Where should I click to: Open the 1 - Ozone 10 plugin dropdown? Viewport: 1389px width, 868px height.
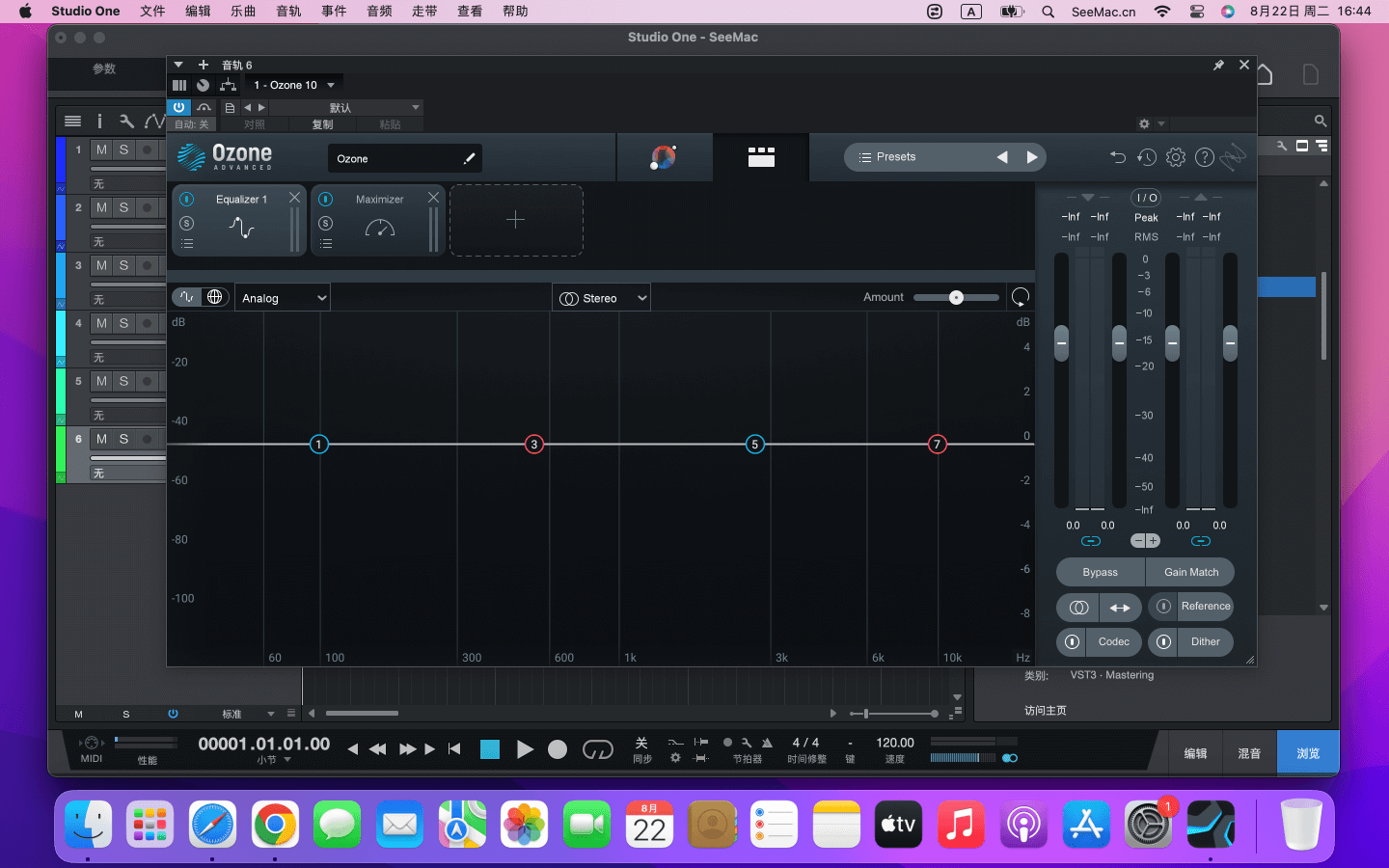pos(293,85)
